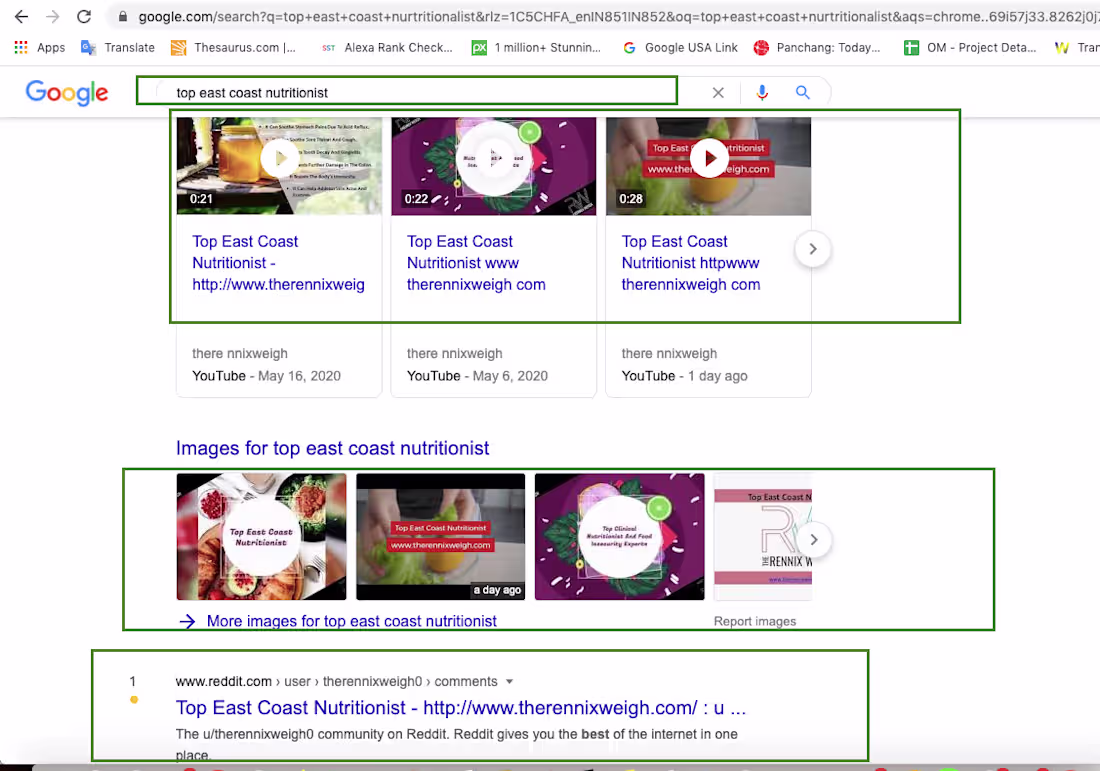The width and height of the screenshot is (1100, 771).
Task: Open the breadcrumb dropdown on the Reddit result
Action: [x=510, y=681]
